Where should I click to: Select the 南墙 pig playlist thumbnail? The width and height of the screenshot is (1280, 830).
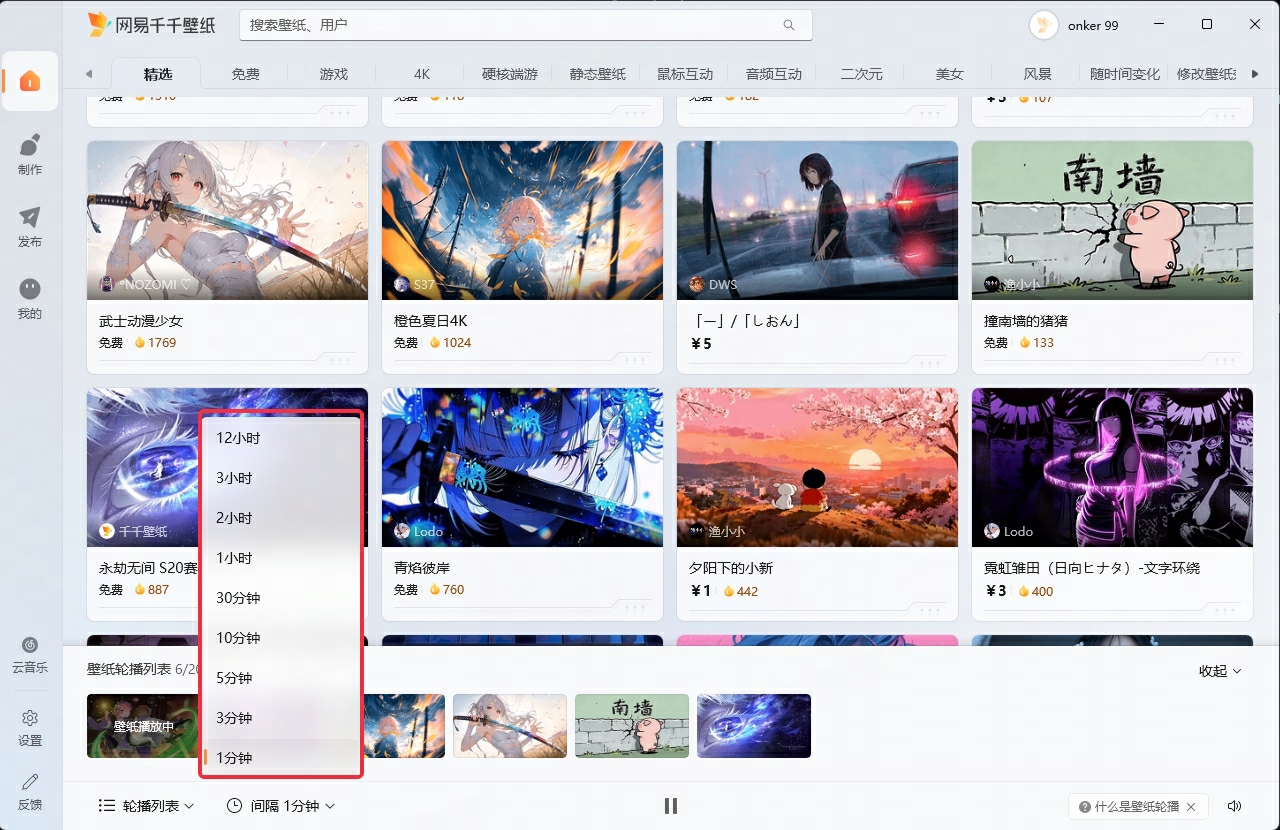coord(632,726)
